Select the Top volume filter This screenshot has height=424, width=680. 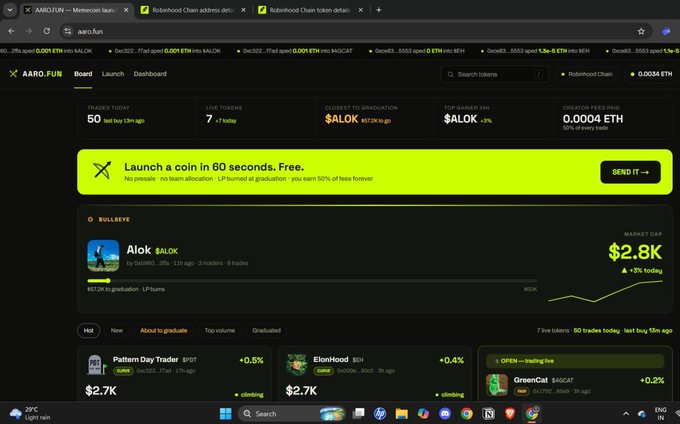(x=219, y=330)
